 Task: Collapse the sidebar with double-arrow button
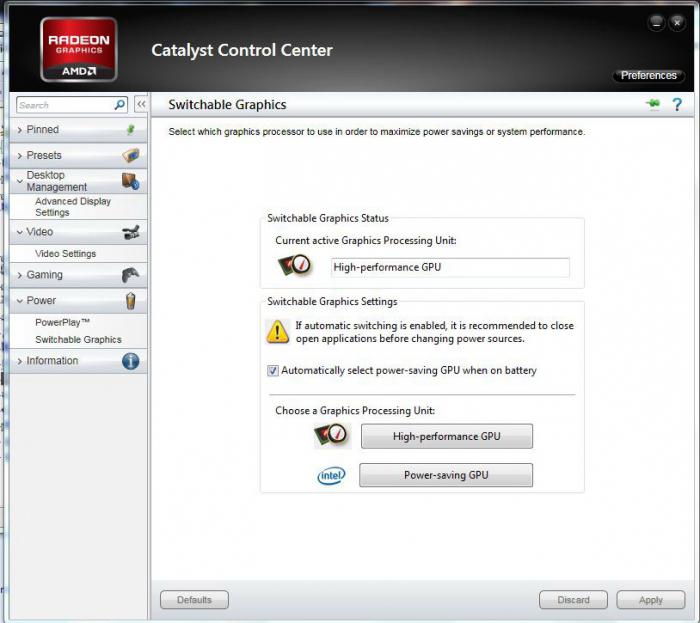point(141,104)
